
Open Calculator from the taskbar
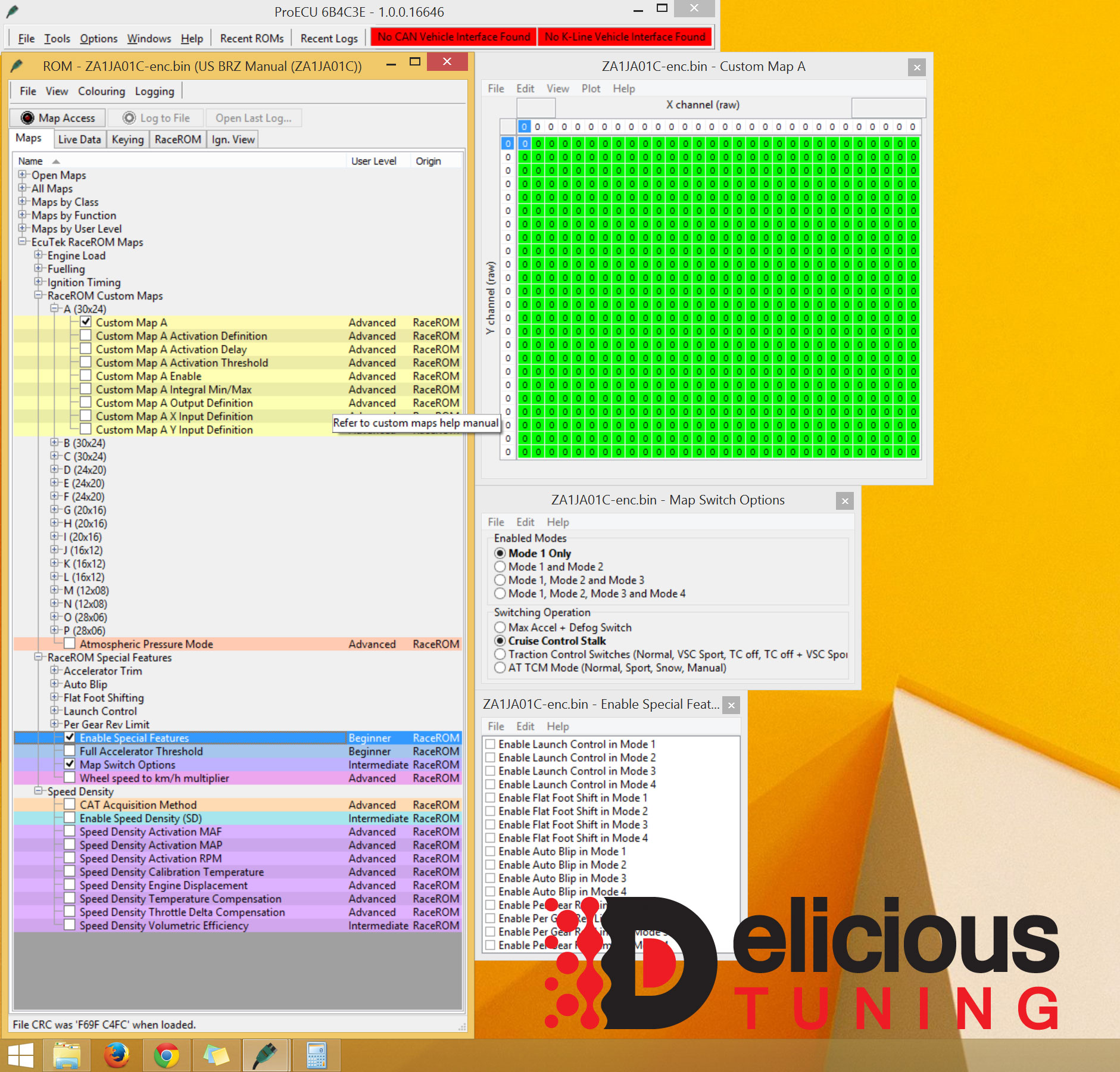(316, 1056)
